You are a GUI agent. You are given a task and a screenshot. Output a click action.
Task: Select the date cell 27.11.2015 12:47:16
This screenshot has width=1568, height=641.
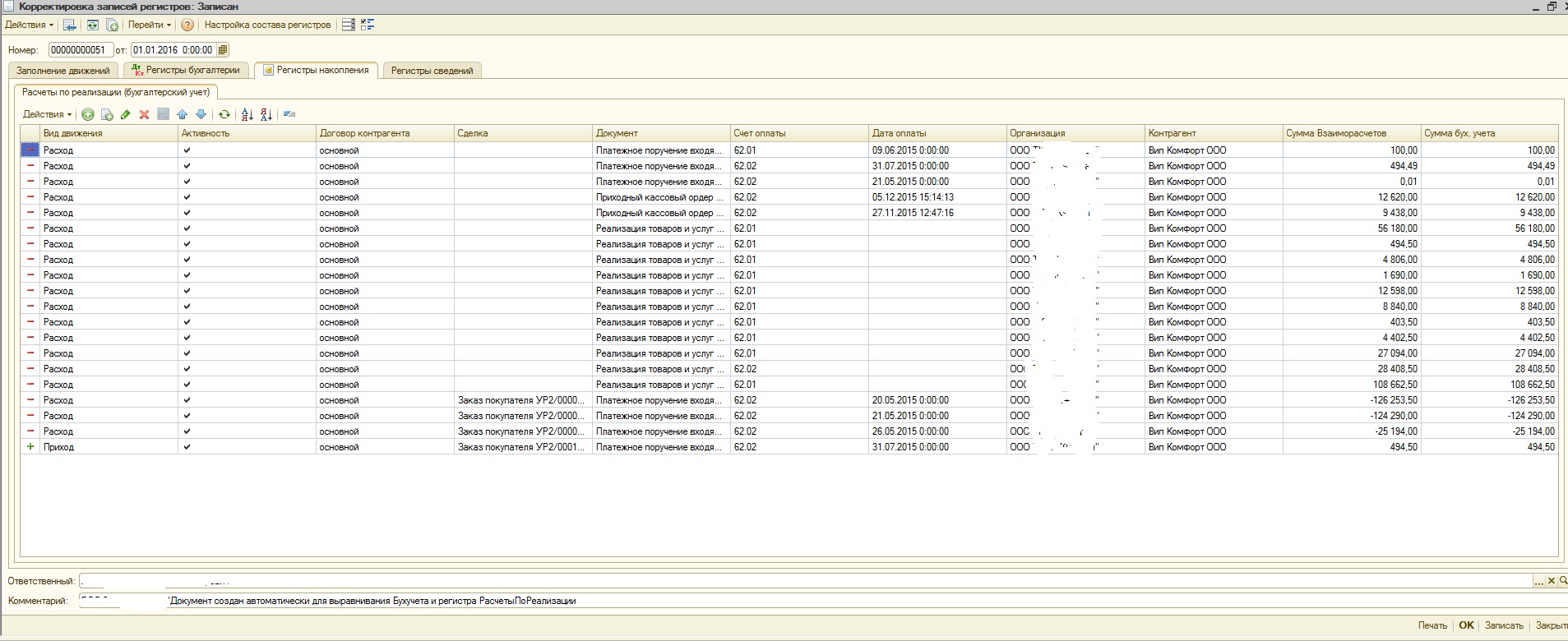point(937,213)
